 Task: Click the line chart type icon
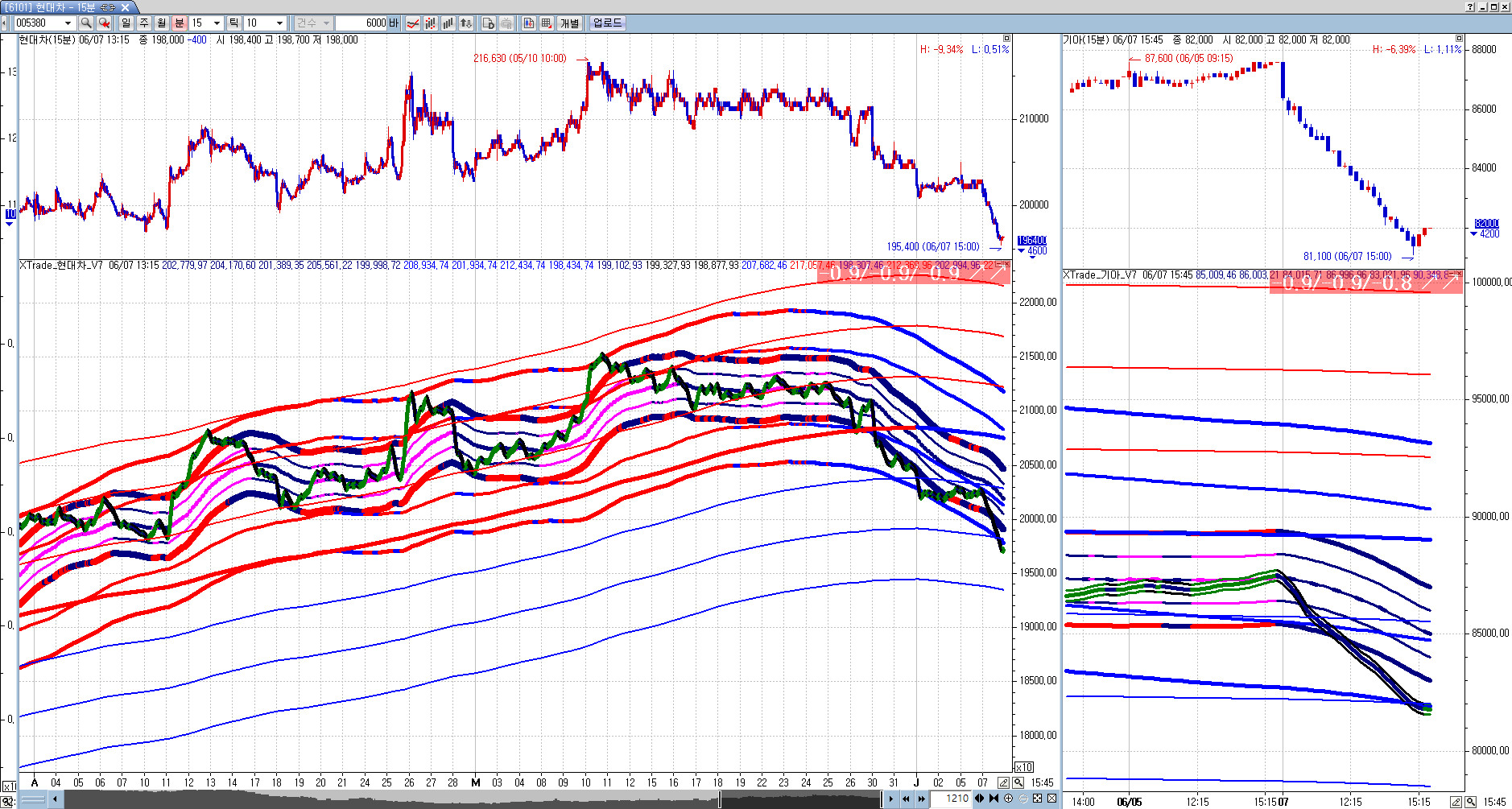[412, 23]
